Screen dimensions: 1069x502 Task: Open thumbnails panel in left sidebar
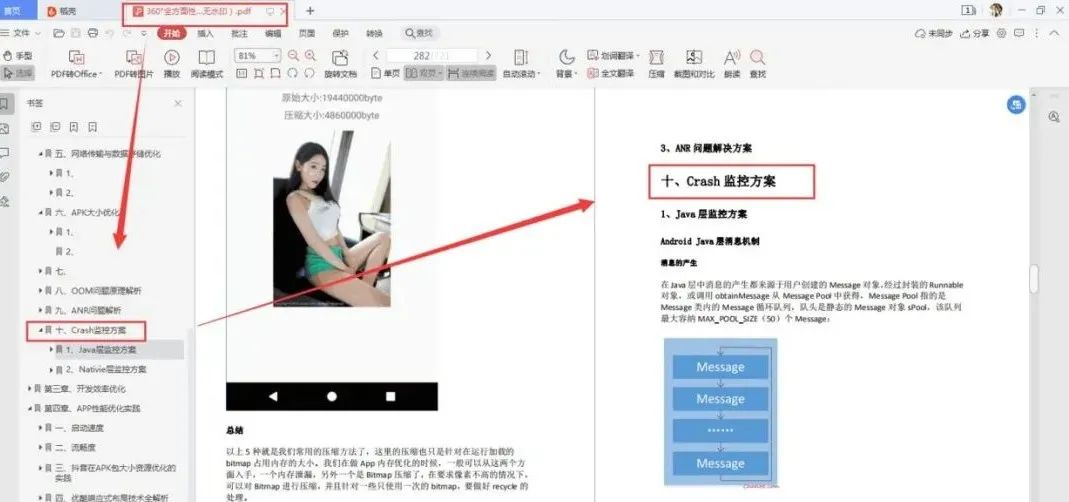coord(5,128)
